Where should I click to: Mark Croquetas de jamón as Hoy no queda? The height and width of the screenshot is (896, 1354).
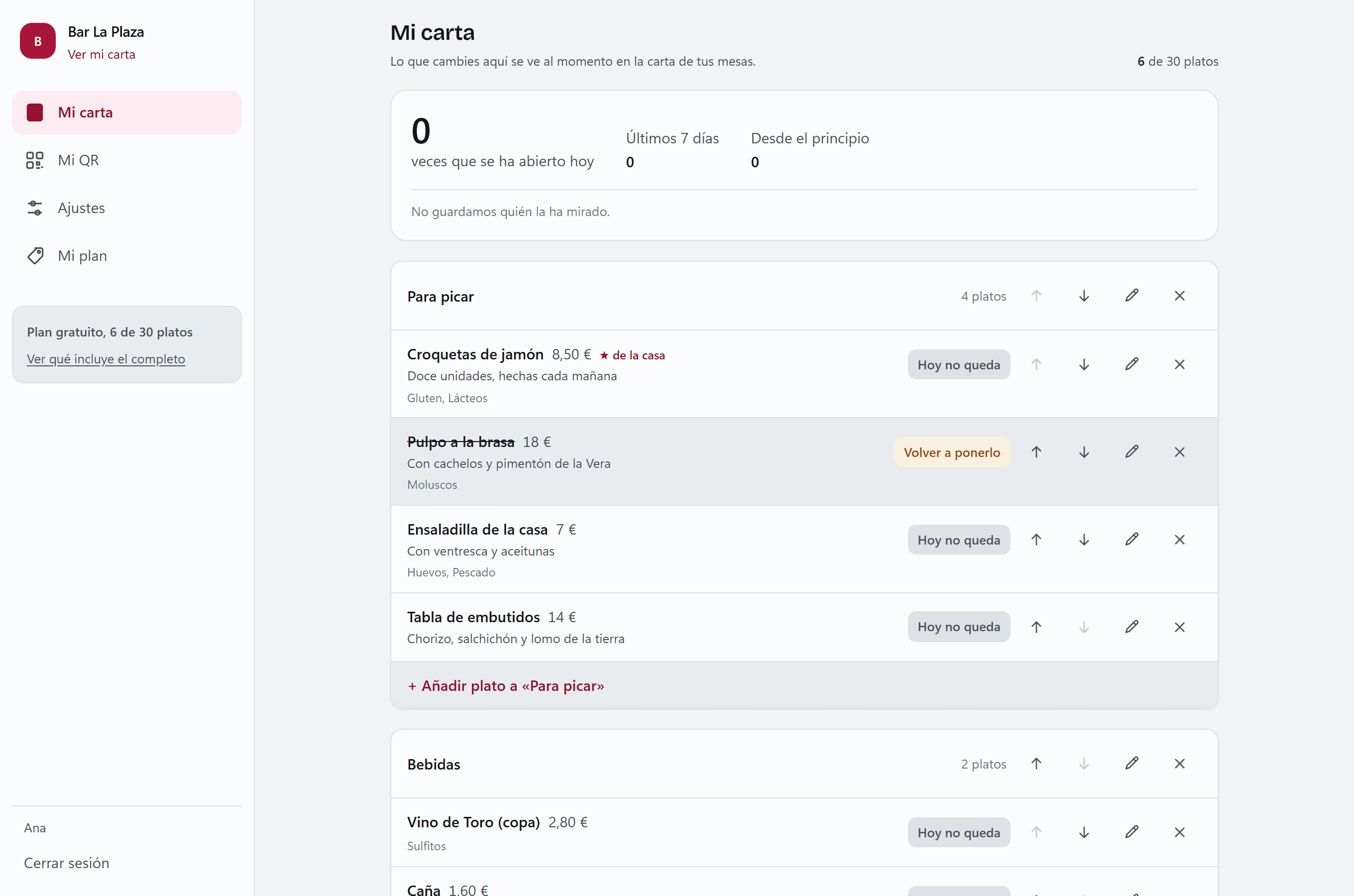(959, 364)
